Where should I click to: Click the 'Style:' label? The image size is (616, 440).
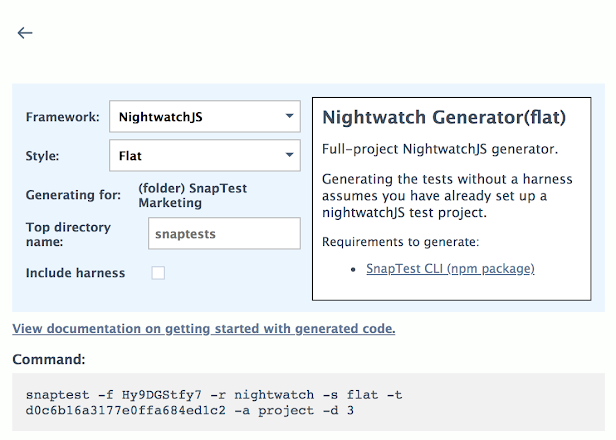42,156
